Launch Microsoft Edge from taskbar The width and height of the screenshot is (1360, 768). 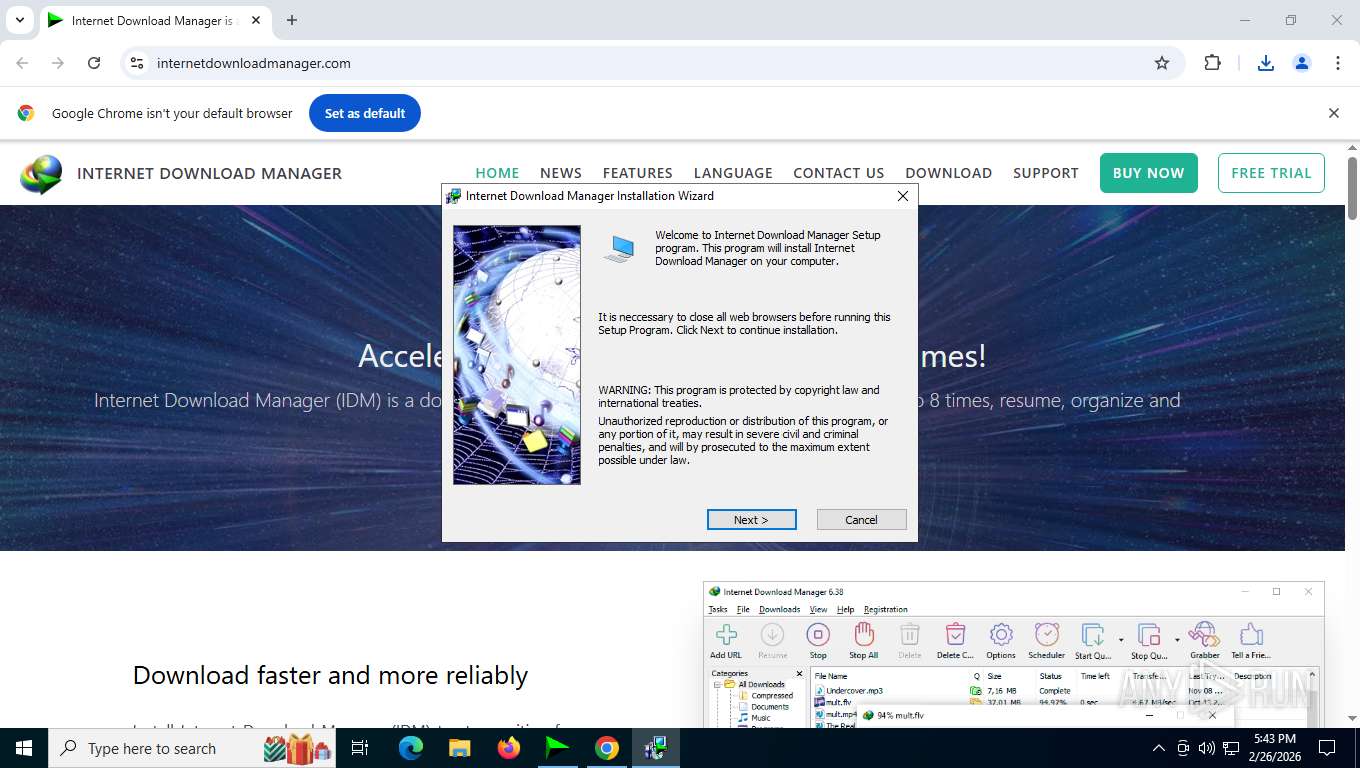[411, 748]
